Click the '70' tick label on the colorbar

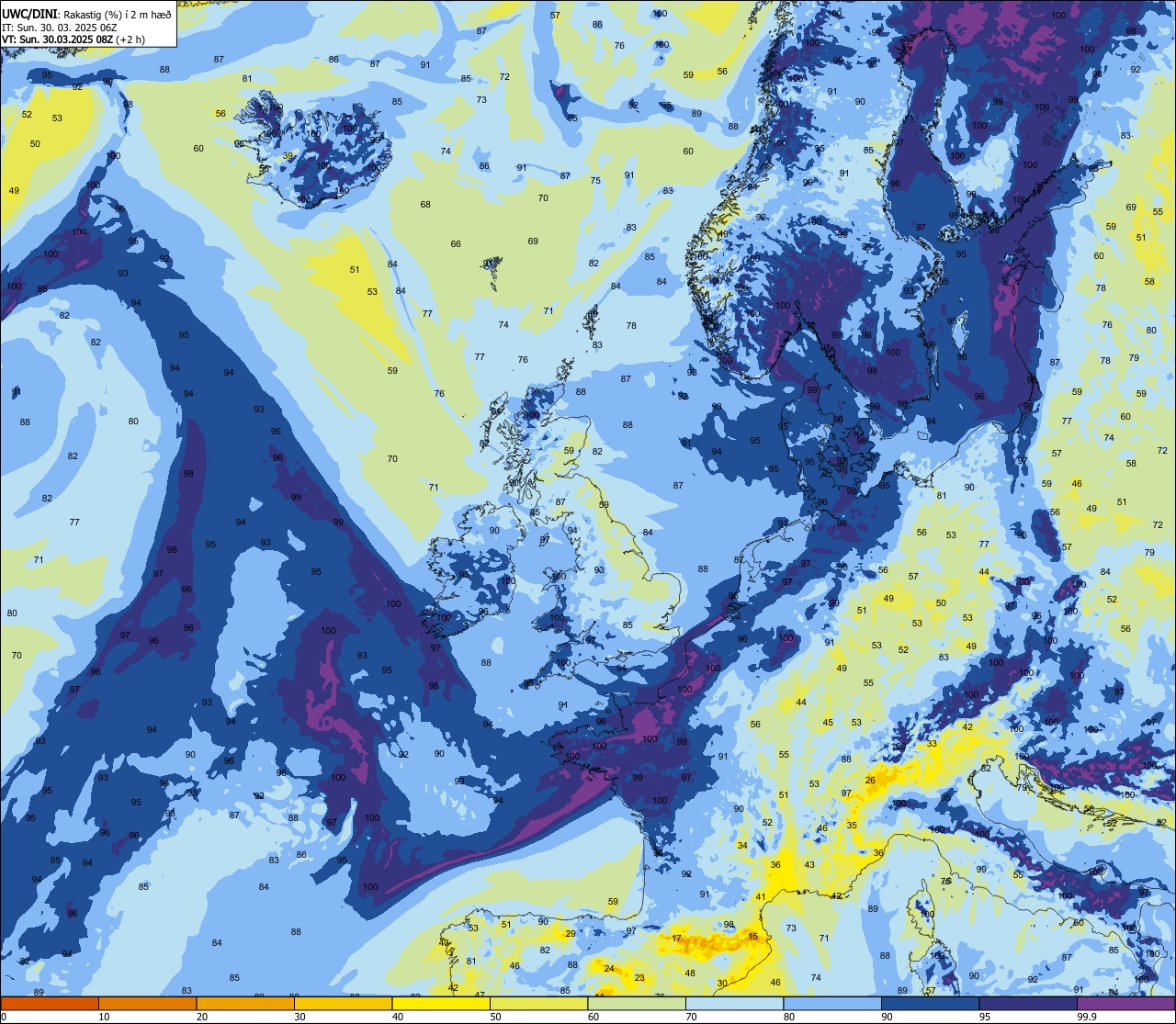coord(691,1017)
